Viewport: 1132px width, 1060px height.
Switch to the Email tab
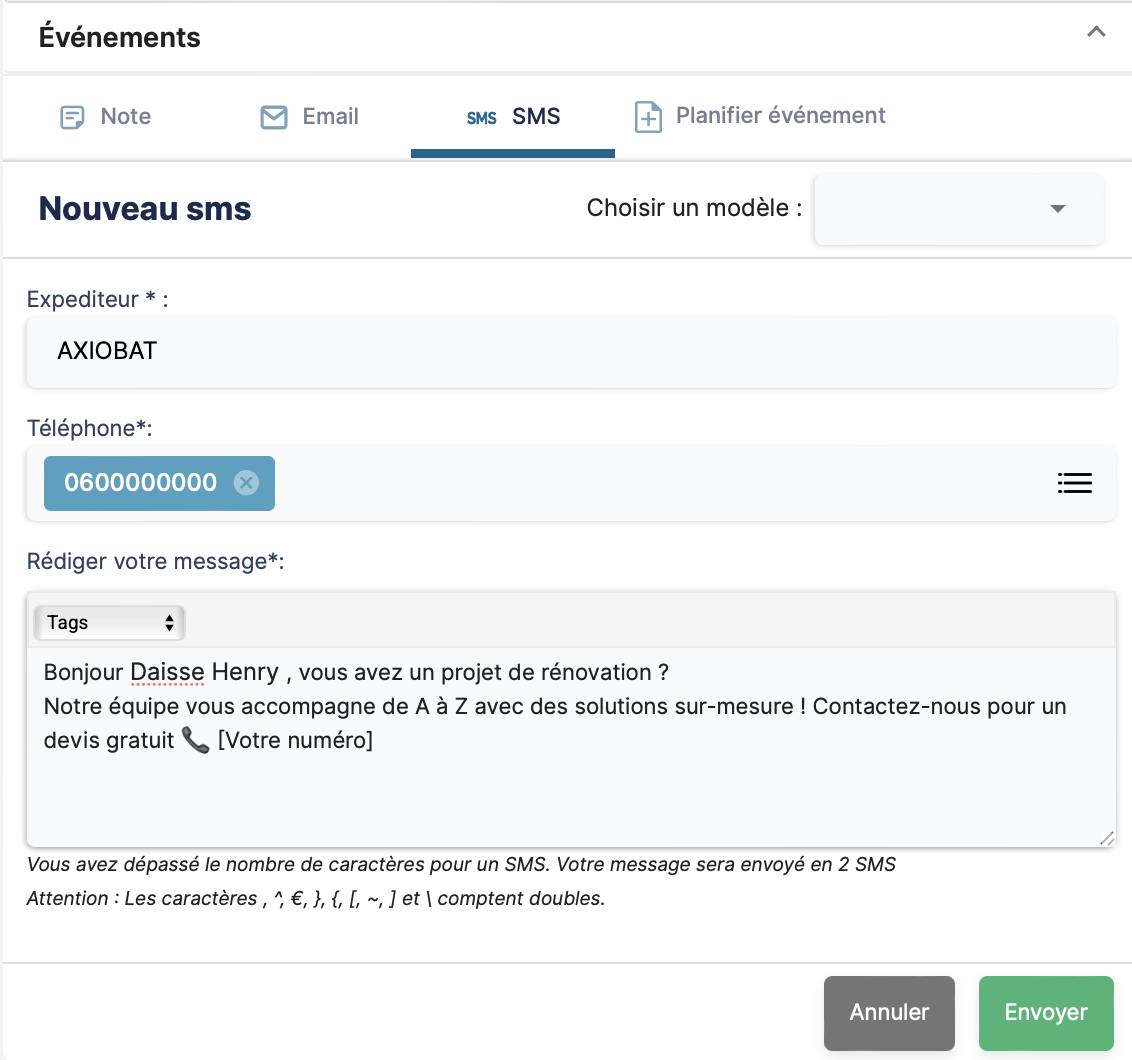(330, 117)
